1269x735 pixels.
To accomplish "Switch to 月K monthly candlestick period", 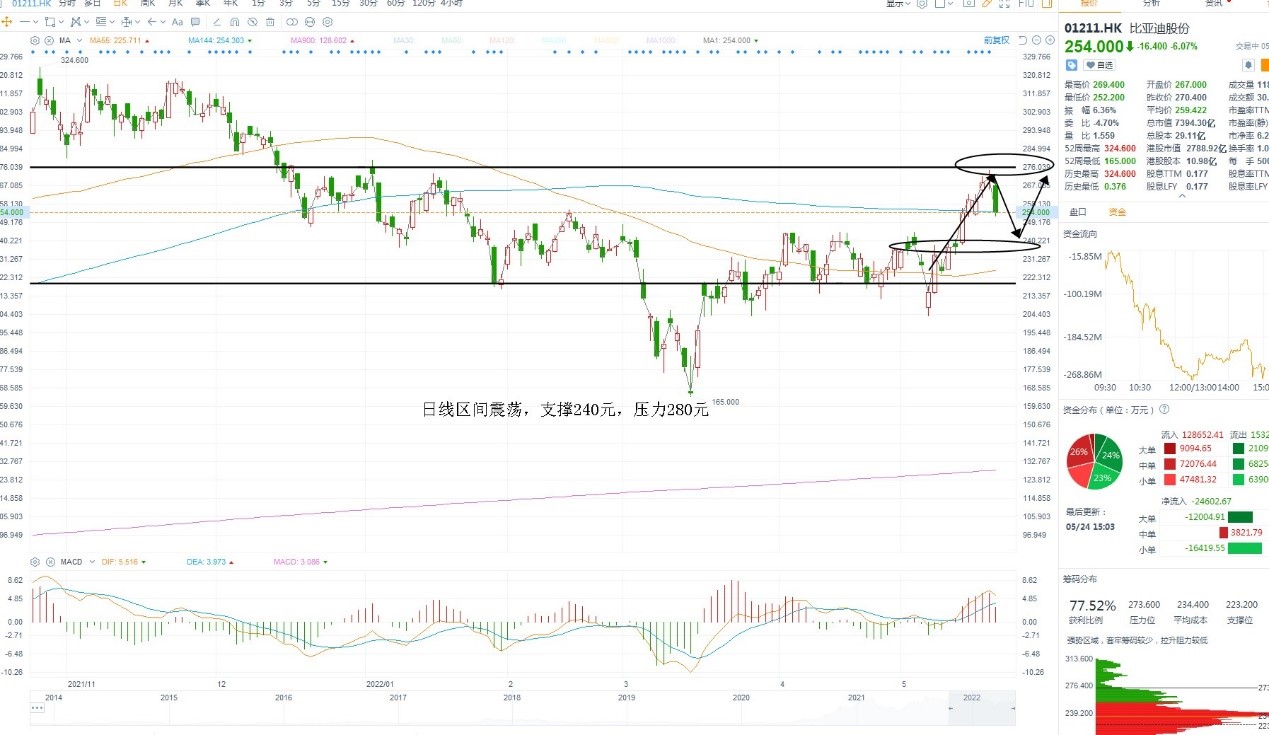I will [175, 4].
